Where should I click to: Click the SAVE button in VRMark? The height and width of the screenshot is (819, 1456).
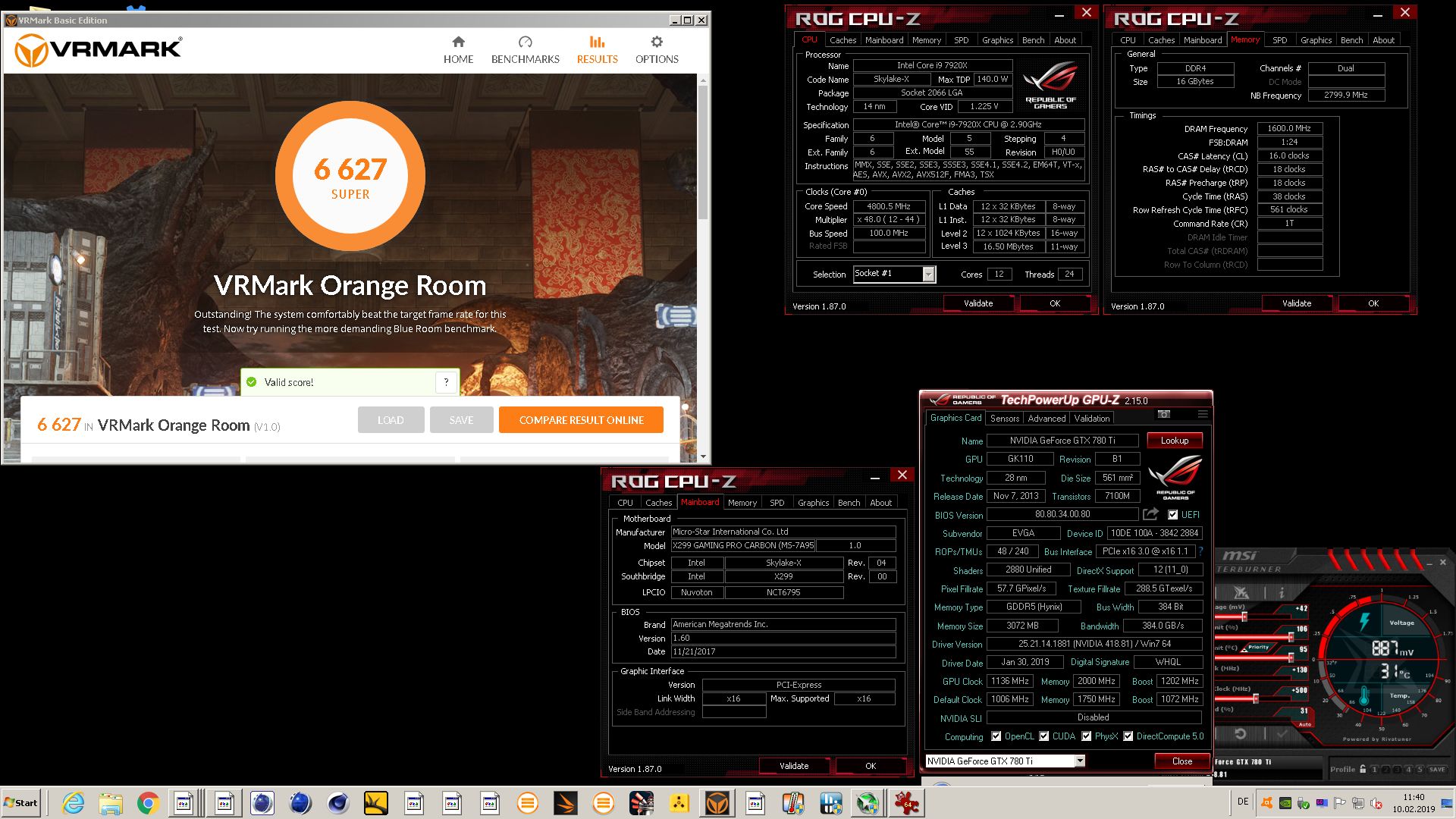461,420
